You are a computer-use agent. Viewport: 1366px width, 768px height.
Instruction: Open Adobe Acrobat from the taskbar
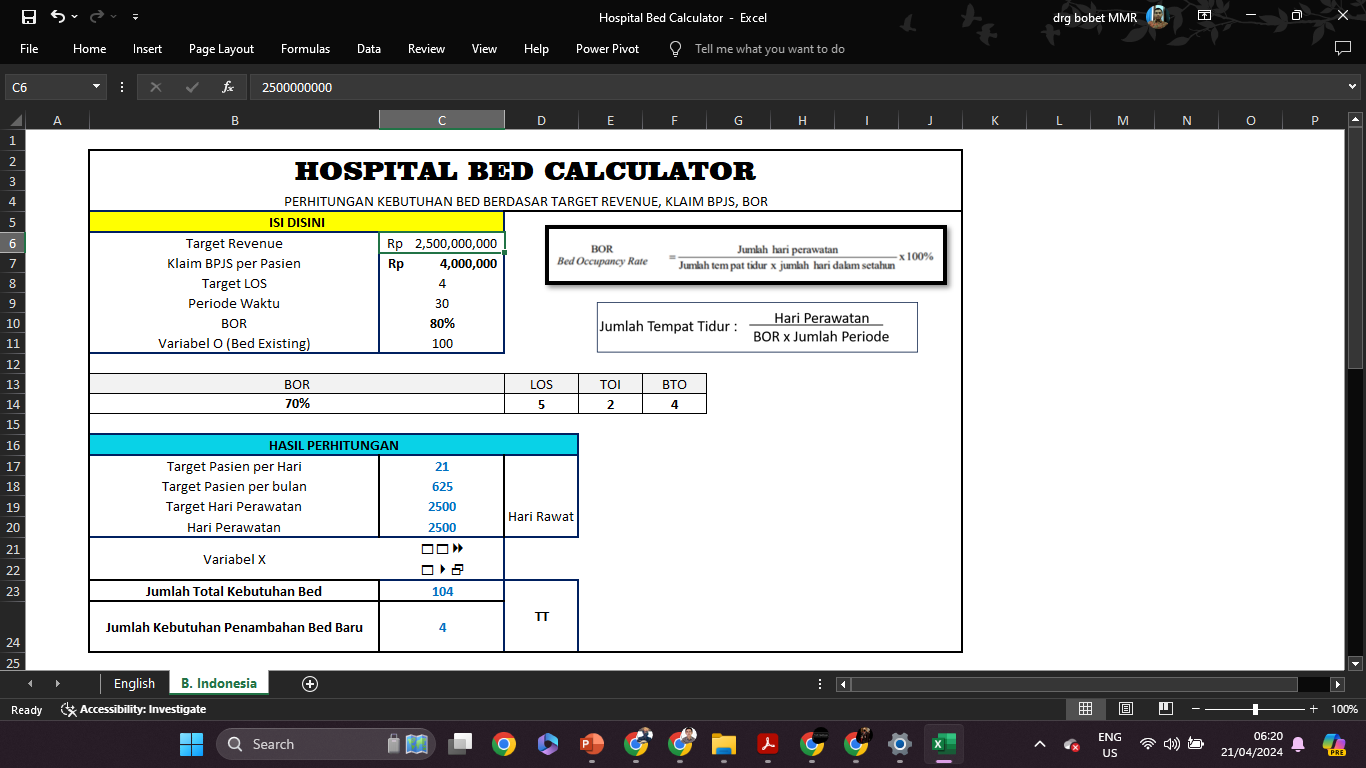[x=768, y=744]
